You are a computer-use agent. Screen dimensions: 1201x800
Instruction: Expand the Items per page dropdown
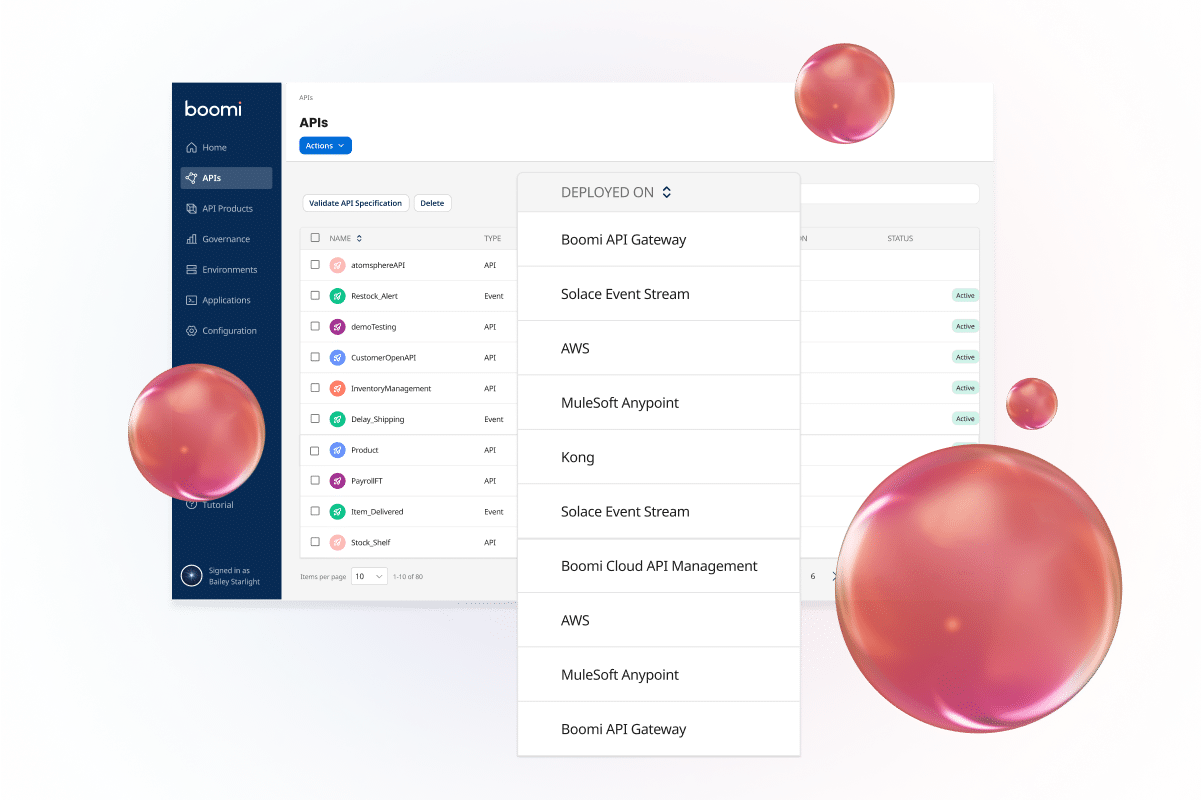pyautogui.click(x=369, y=577)
